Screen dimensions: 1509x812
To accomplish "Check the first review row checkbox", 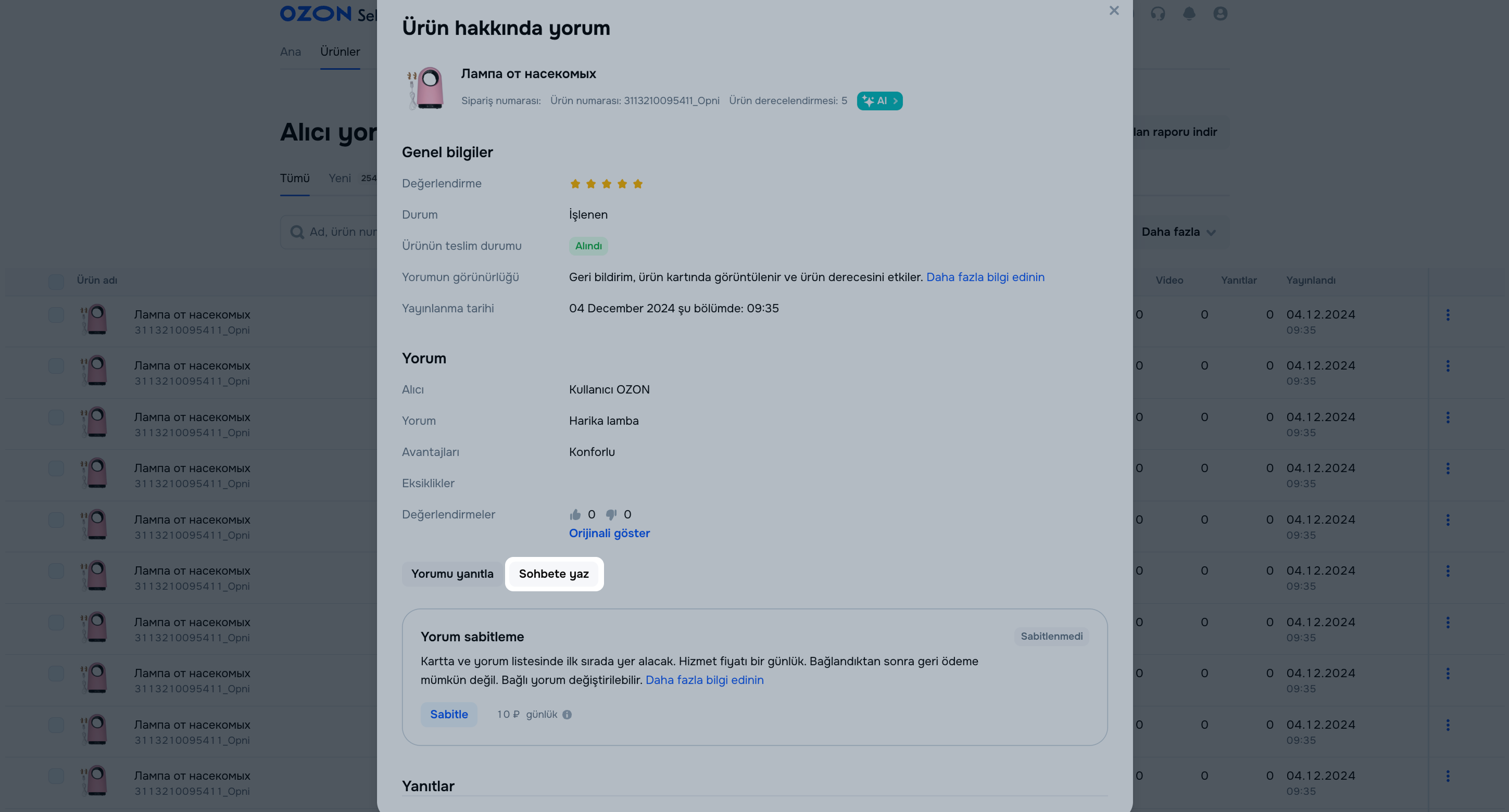I will click(x=56, y=315).
